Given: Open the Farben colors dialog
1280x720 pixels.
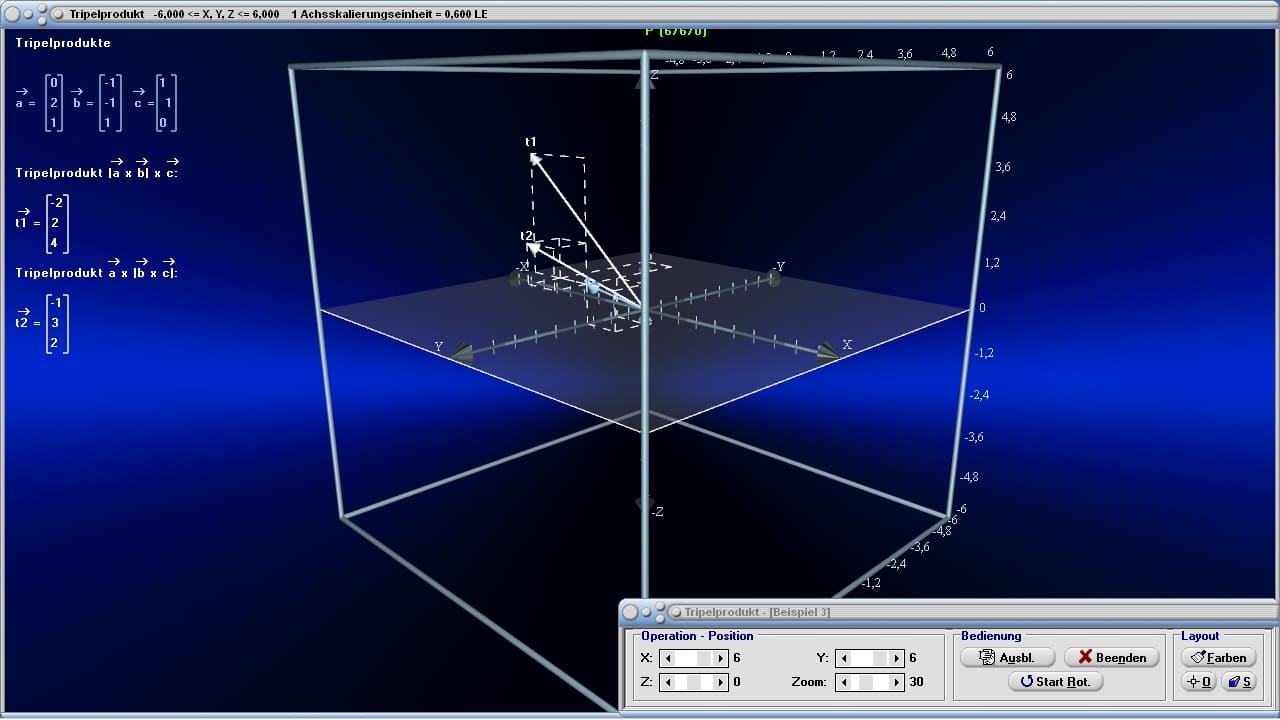Looking at the screenshot, I should click(x=1218, y=657).
